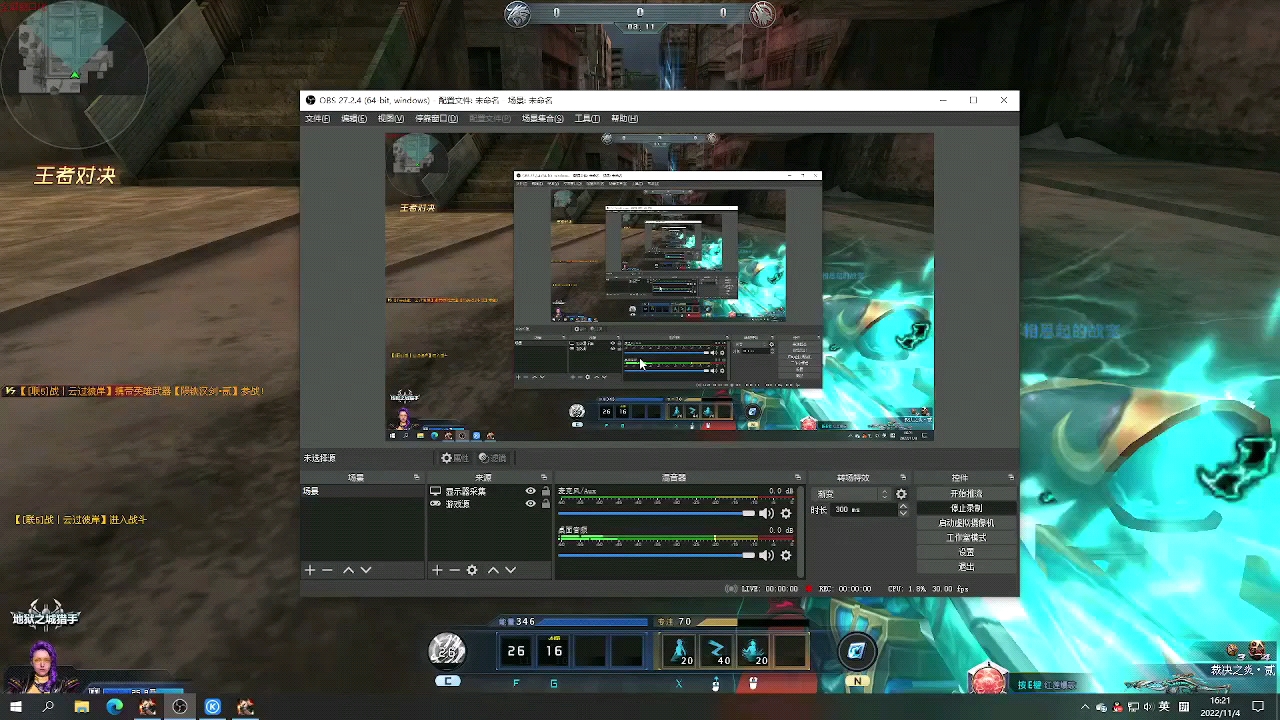
Task: Open the Windows Start menu
Action: tap(16, 707)
